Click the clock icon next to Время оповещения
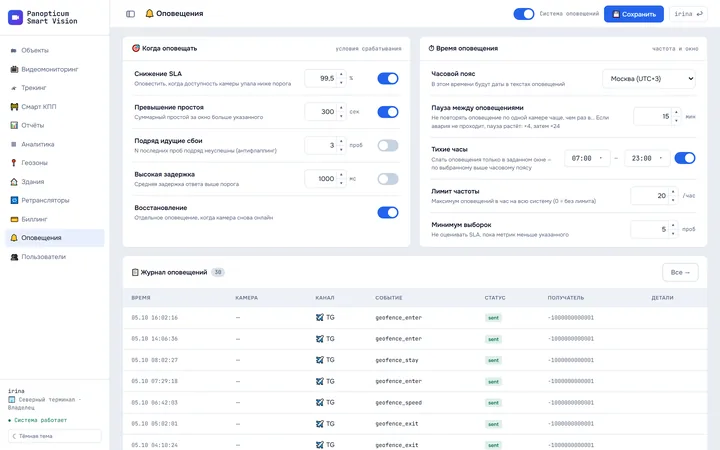 (x=431, y=48)
